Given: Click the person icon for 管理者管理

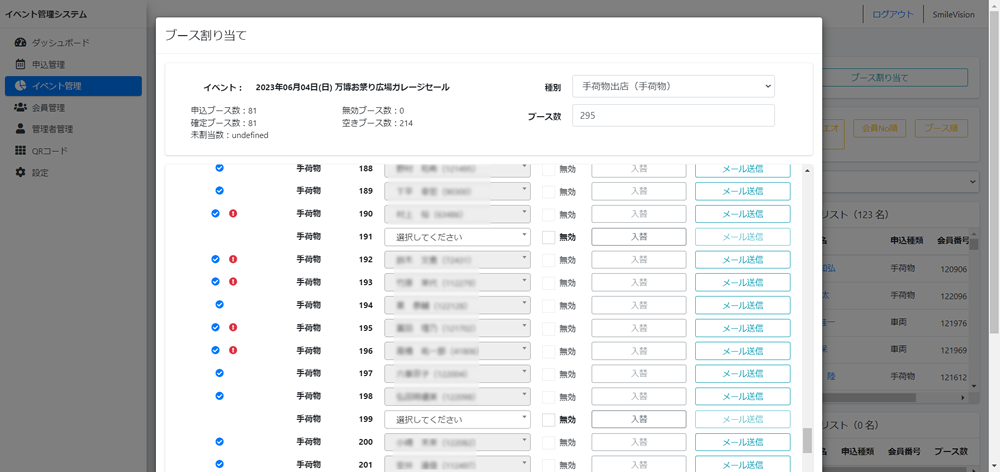Looking at the screenshot, I should click(20, 129).
